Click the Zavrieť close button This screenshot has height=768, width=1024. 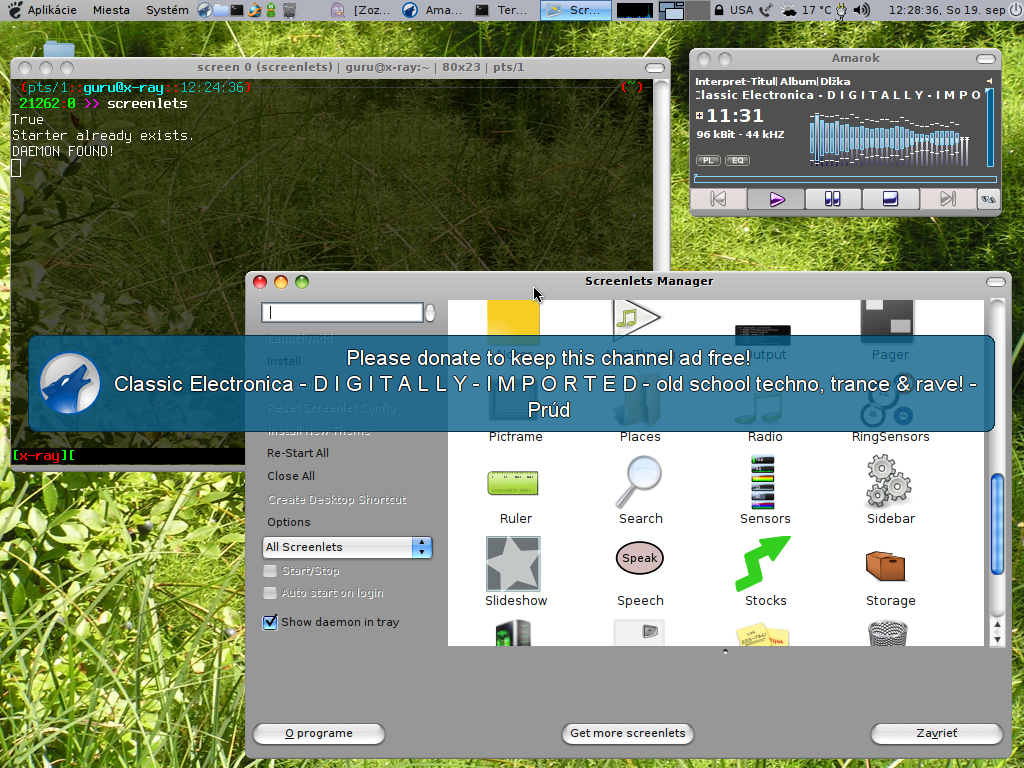click(x=936, y=733)
